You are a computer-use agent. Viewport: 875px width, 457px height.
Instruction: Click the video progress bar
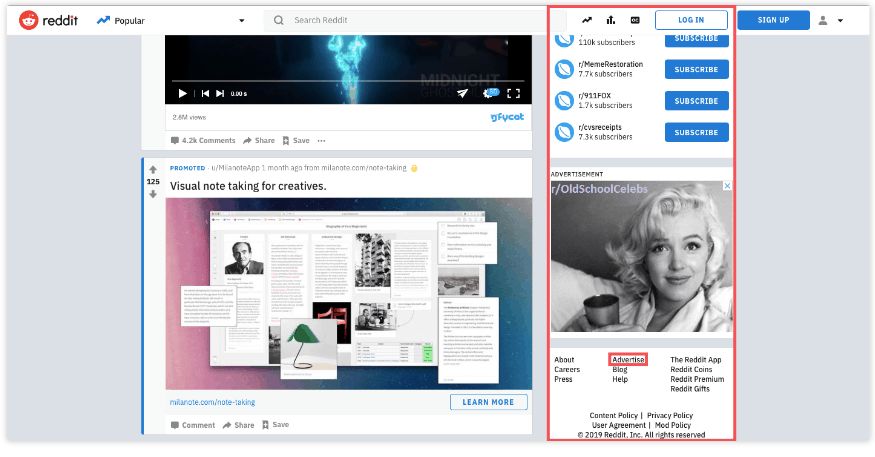point(348,81)
